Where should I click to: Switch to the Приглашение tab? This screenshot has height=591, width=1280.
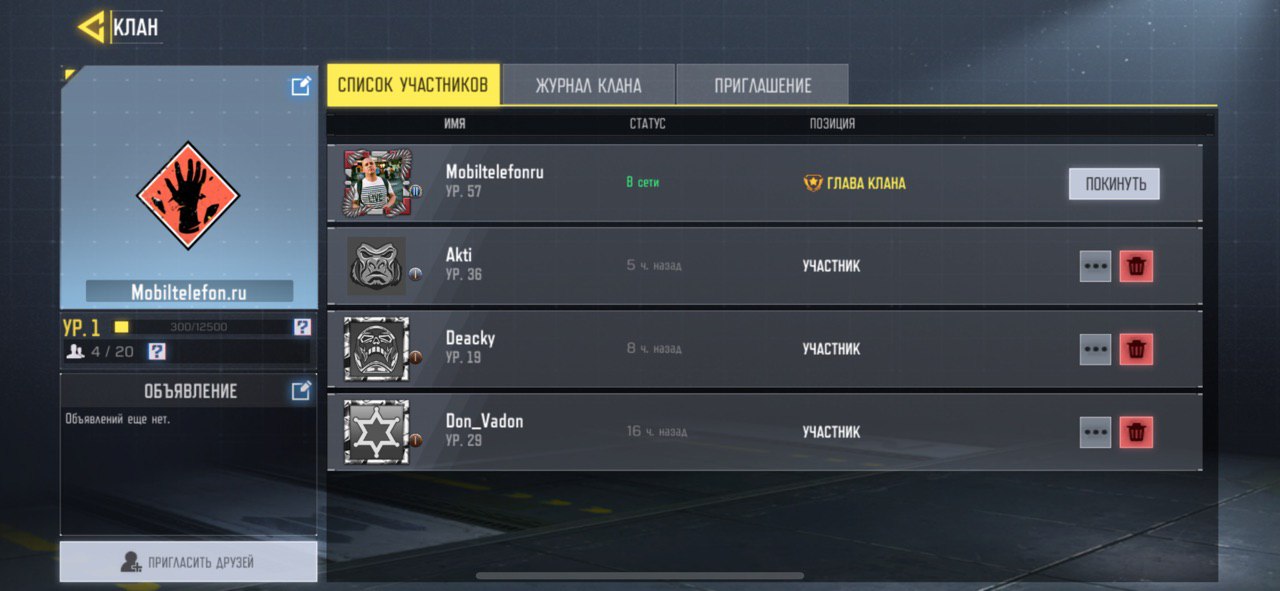[x=763, y=85]
